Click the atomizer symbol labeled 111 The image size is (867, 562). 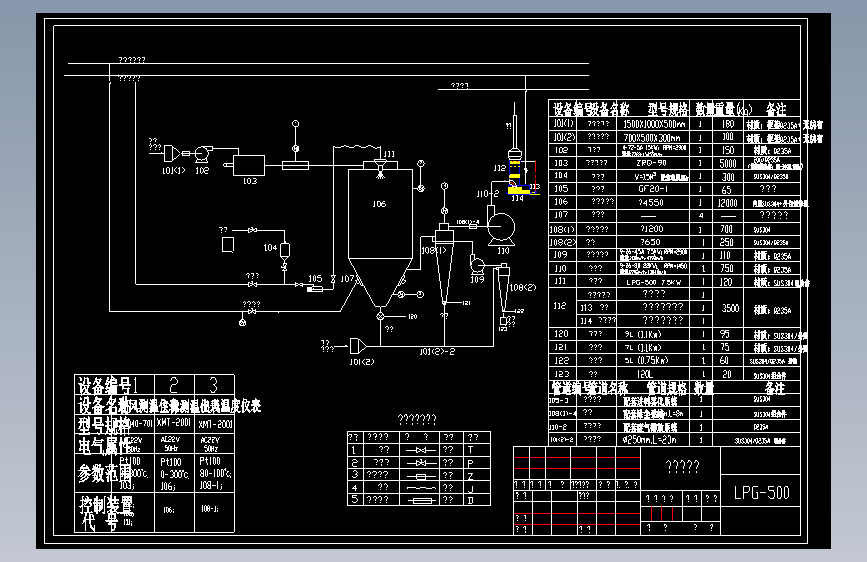tap(380, 167)
